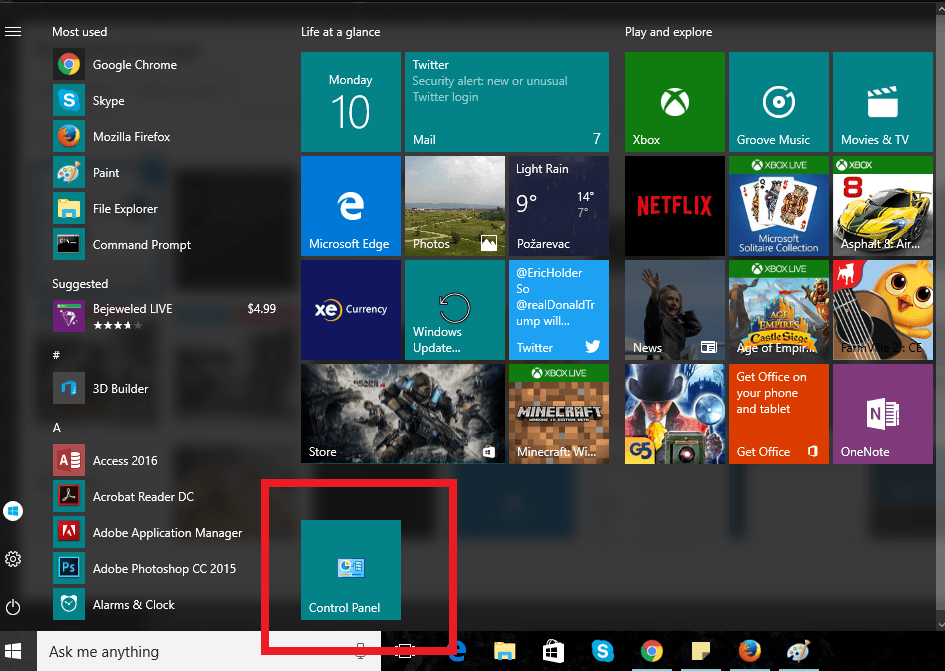This screenshot has height=671, width=945.
Task: Open File Explorer from the taskbar
Action: (x=504, y=651)
